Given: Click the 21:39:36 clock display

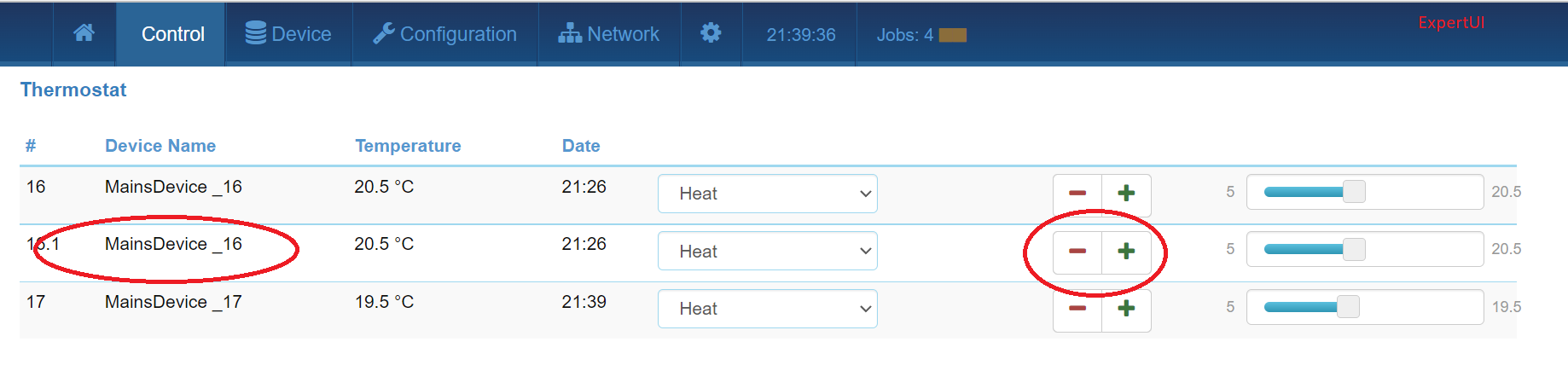Looking at the screenshot, I should 800,35.
